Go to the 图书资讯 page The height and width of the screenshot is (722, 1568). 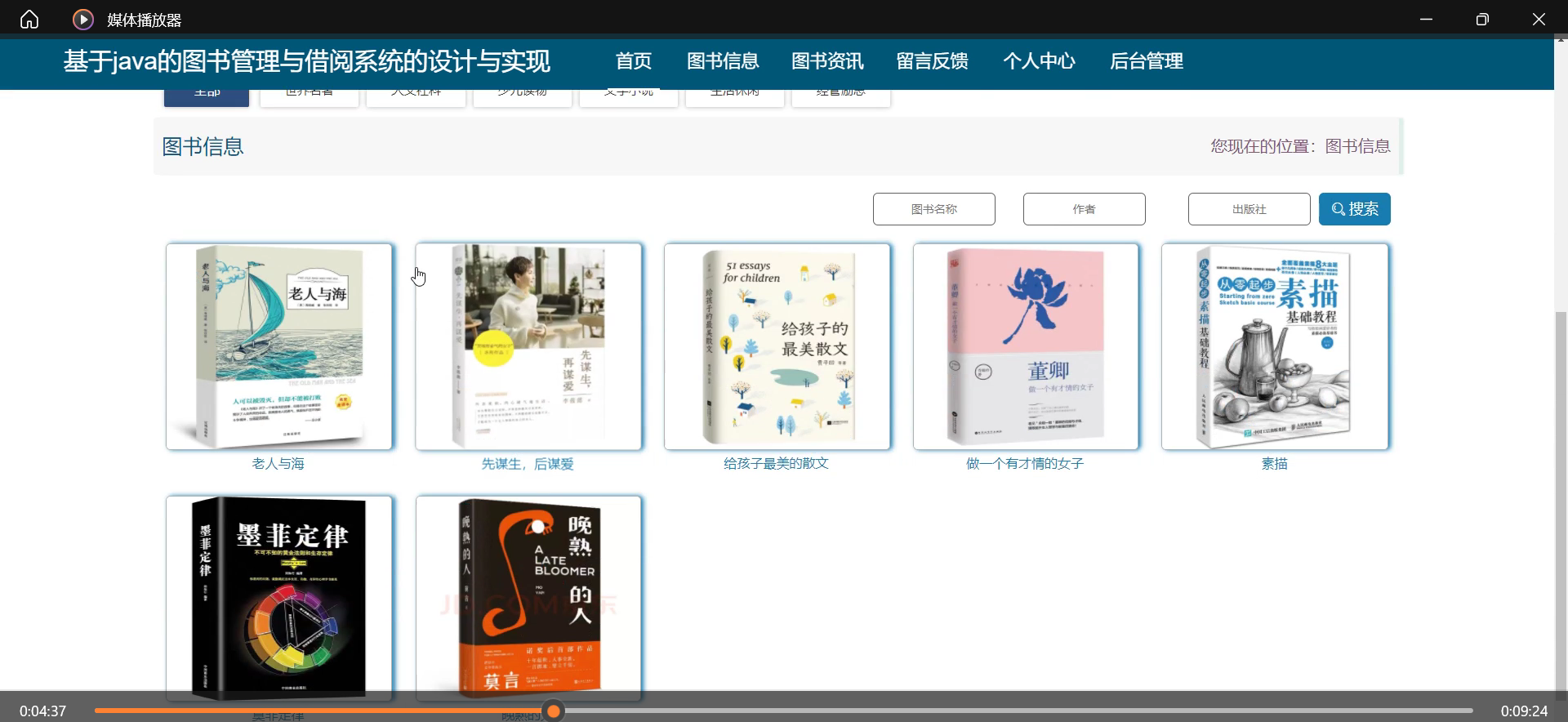827,61
